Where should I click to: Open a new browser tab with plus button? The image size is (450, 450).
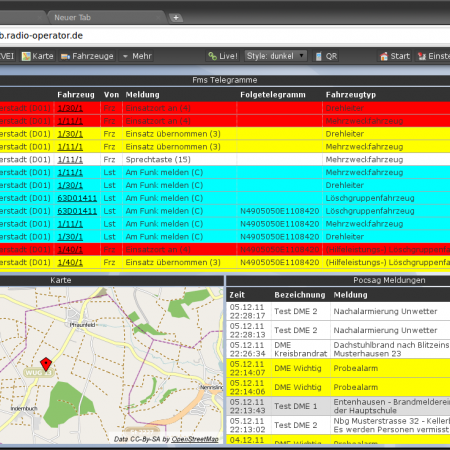pos(176,18)
